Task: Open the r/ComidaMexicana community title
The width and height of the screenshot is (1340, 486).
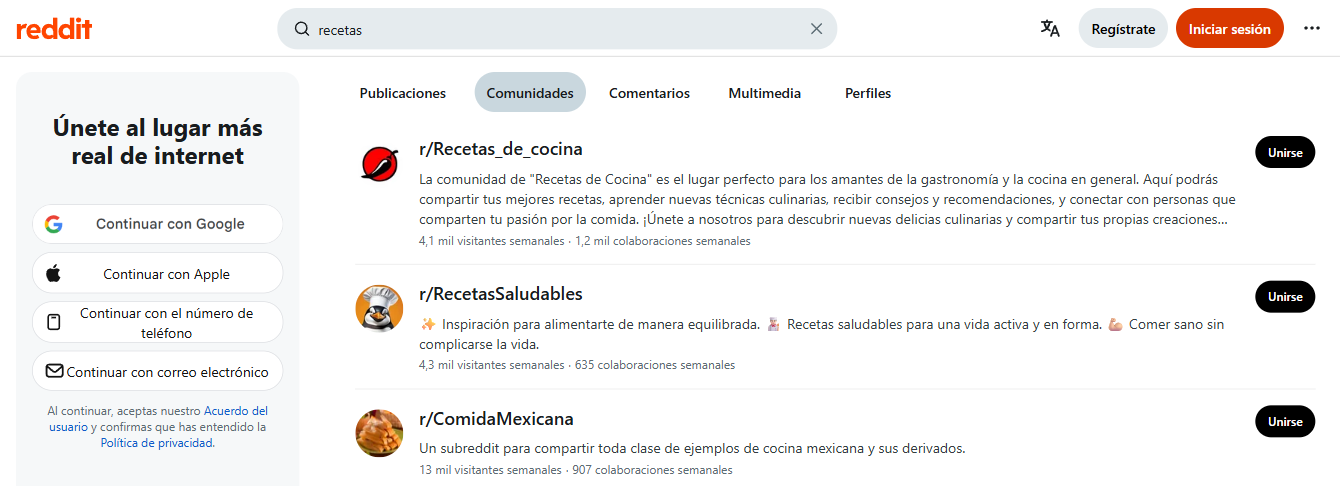Action: coord(496,419)
